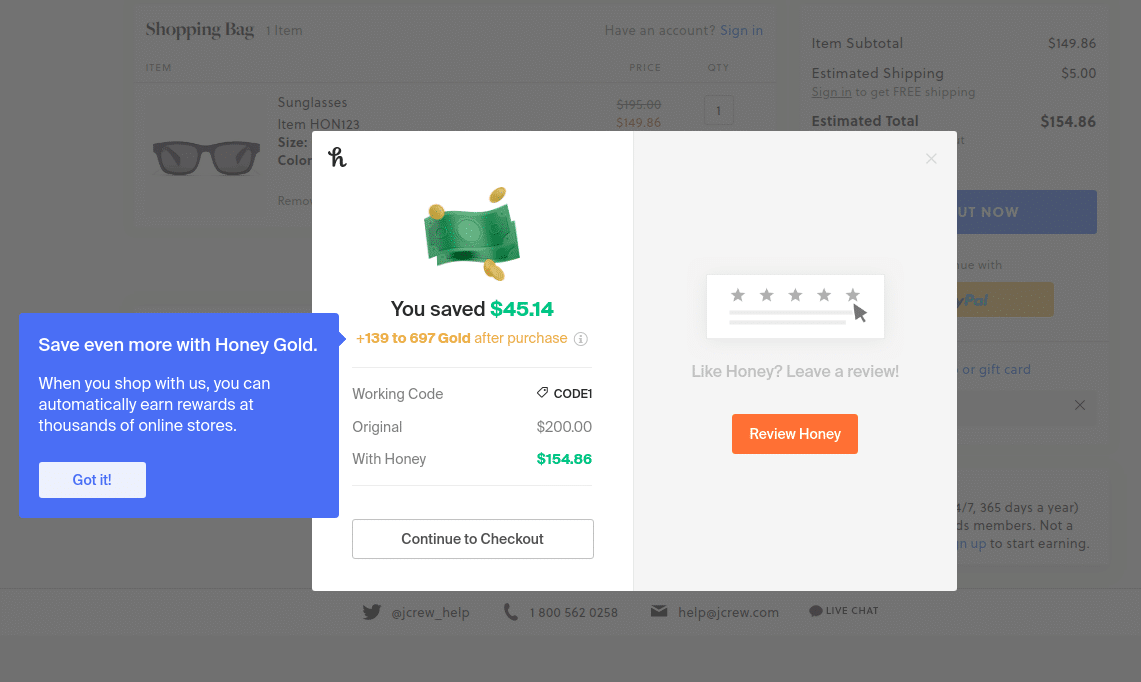Click the Sign in link in Shopping Bag header
1141x682 pixels.
coord(742,31)
